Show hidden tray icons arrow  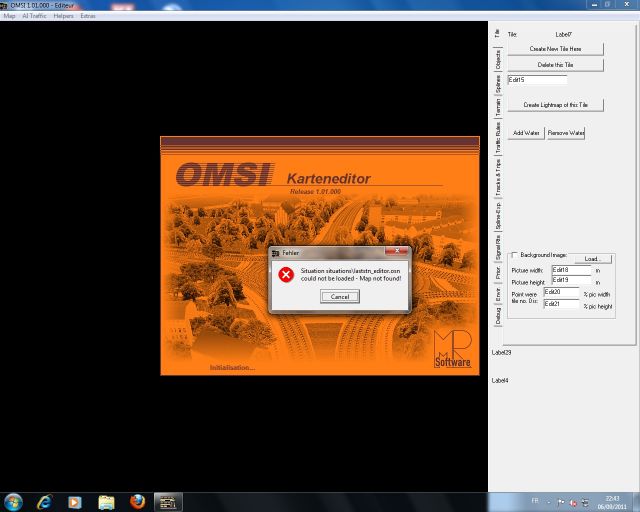(x=549, y=503)
